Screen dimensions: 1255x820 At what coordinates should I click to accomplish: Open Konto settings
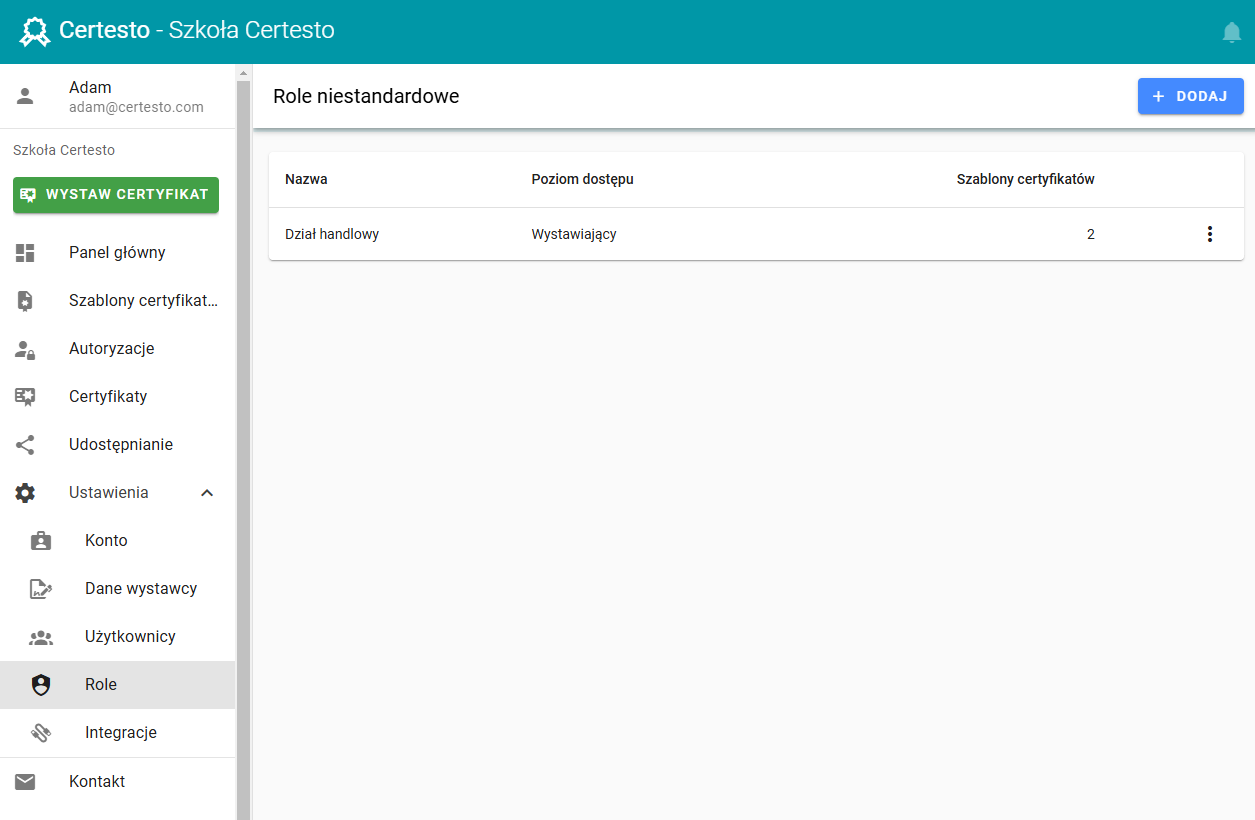point(117,541)
